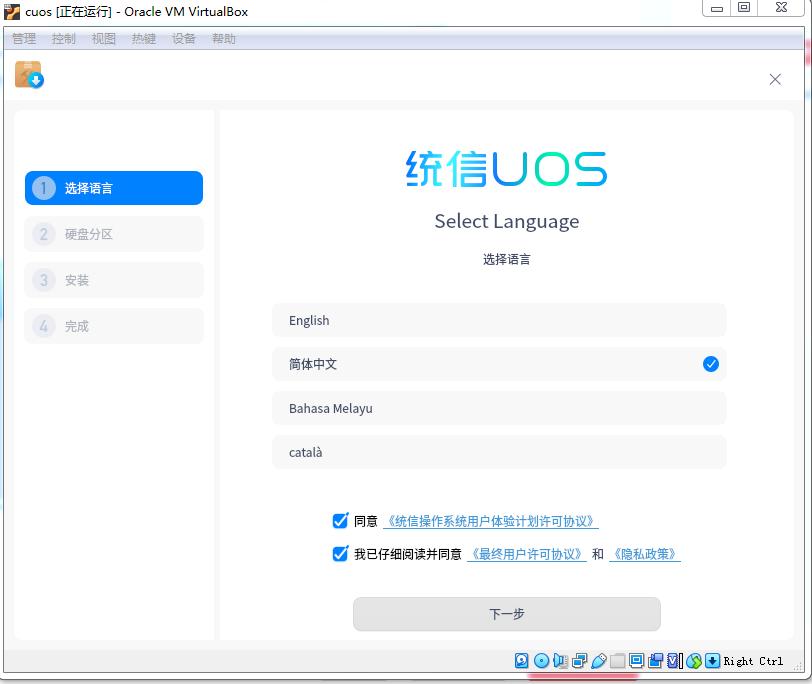Click the optical disc status icon
The height and width of the screenshot is (684, 812).
tap(540, 661)
